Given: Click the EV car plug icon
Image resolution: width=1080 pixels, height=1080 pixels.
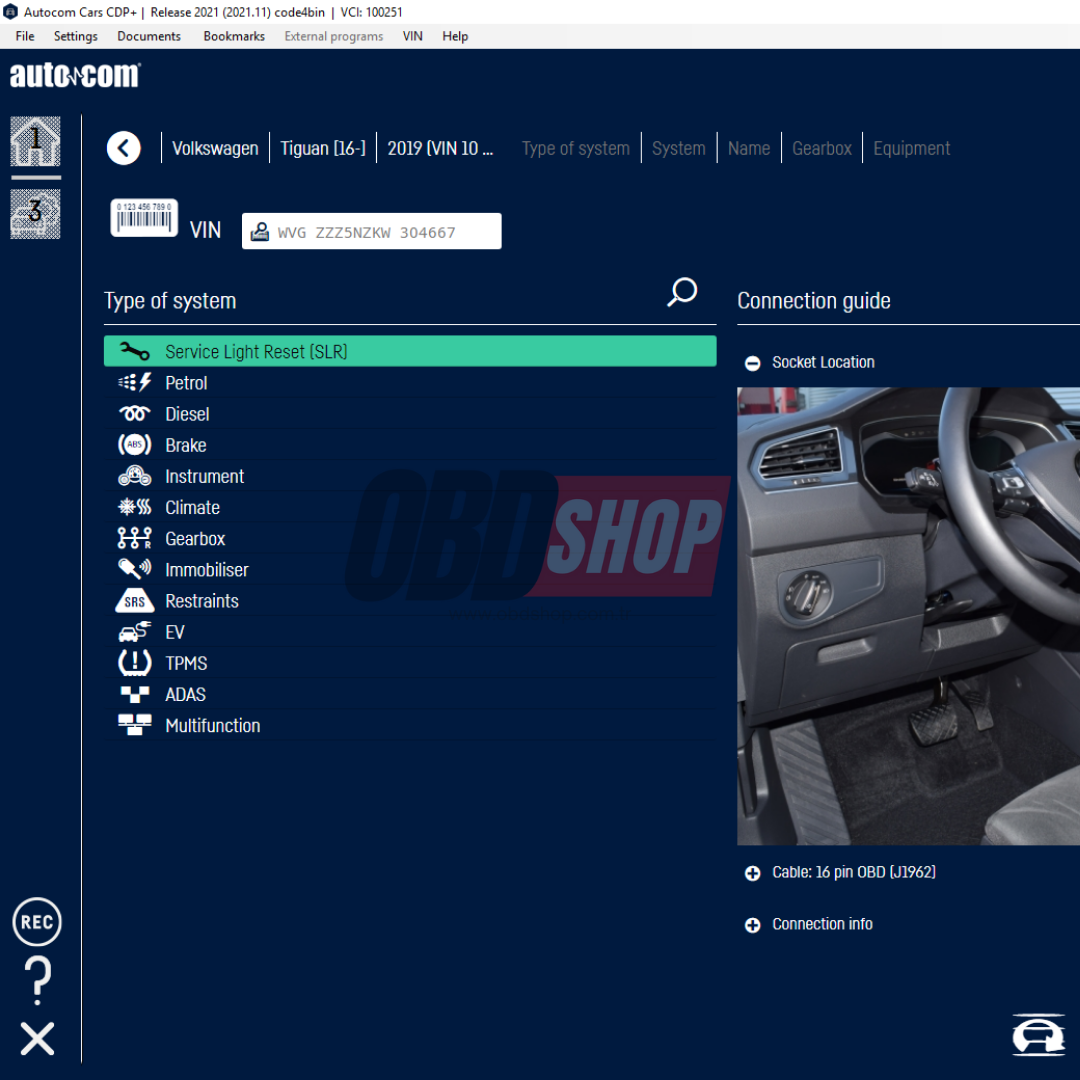Looking at the screenshot, I should pyautogui.click(x=134, y=632).
